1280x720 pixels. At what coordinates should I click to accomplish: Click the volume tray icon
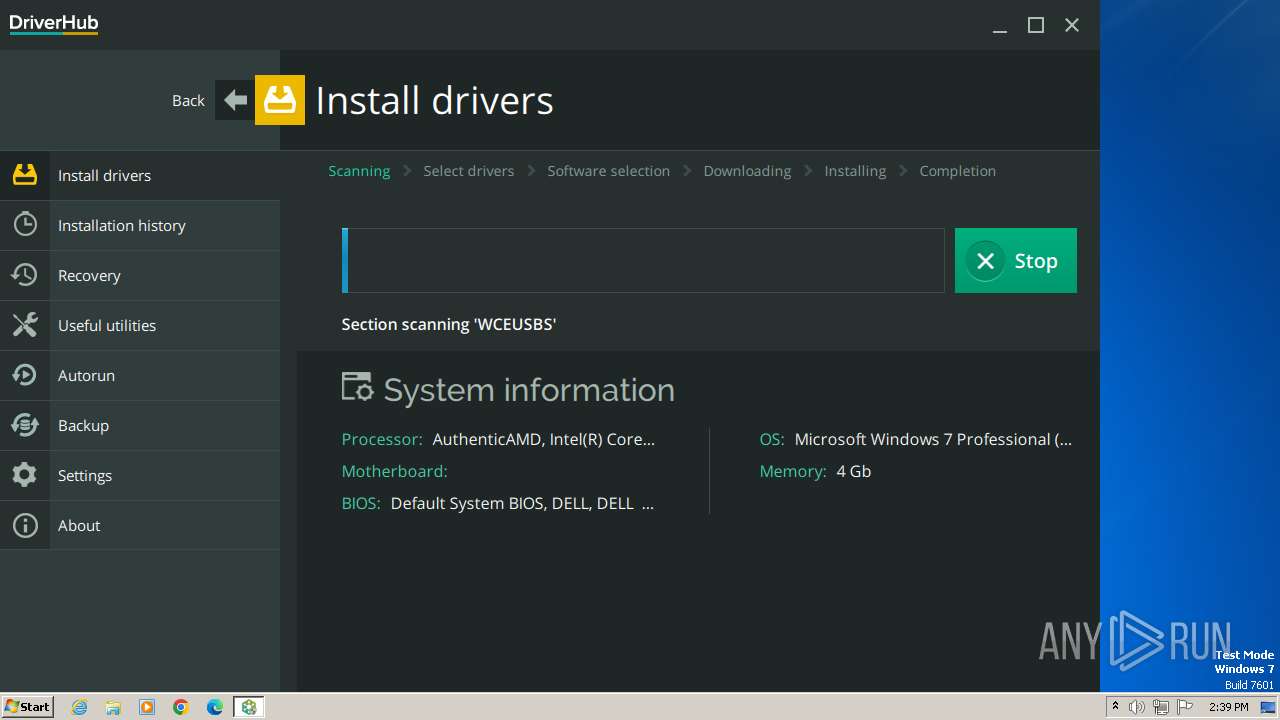click(x=1137, y=707)
